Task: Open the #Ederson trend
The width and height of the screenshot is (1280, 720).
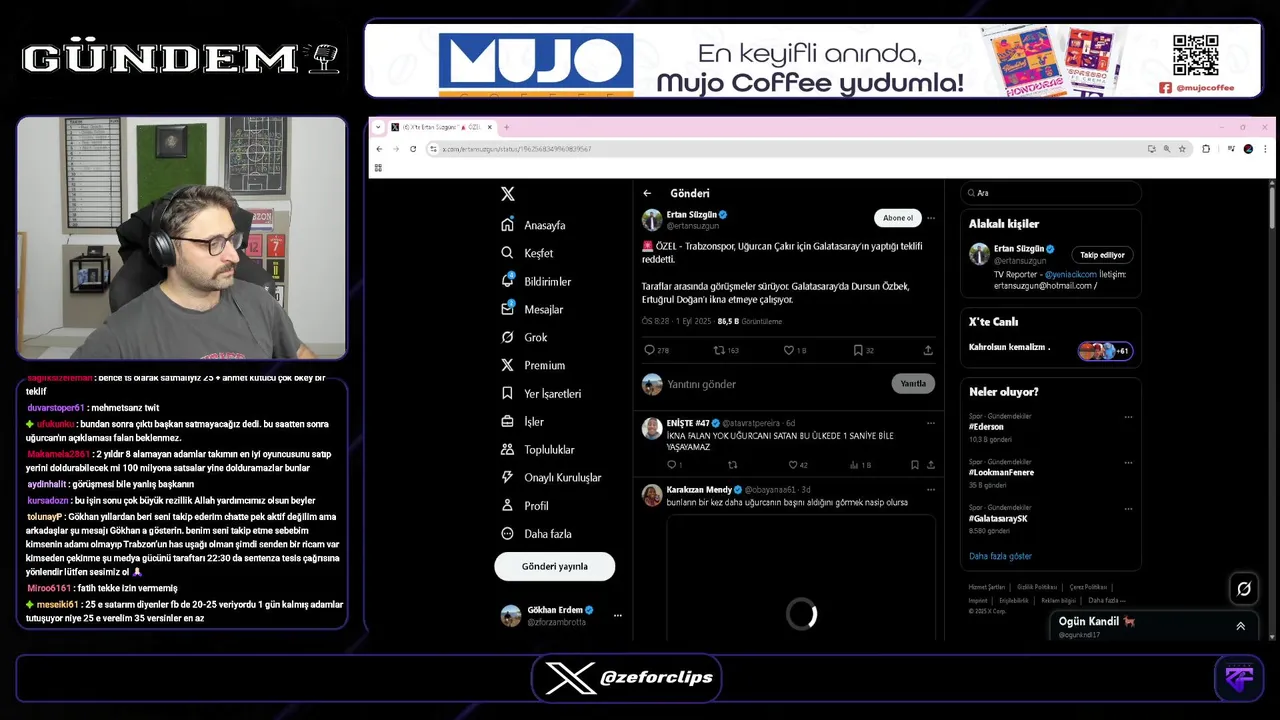Action: tap(986, 427)
